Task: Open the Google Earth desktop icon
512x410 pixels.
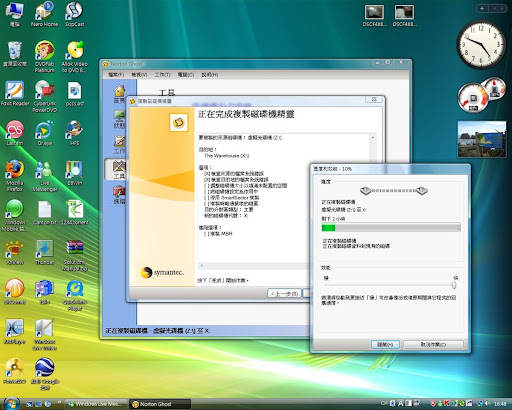Action: (x=44, y=374)
